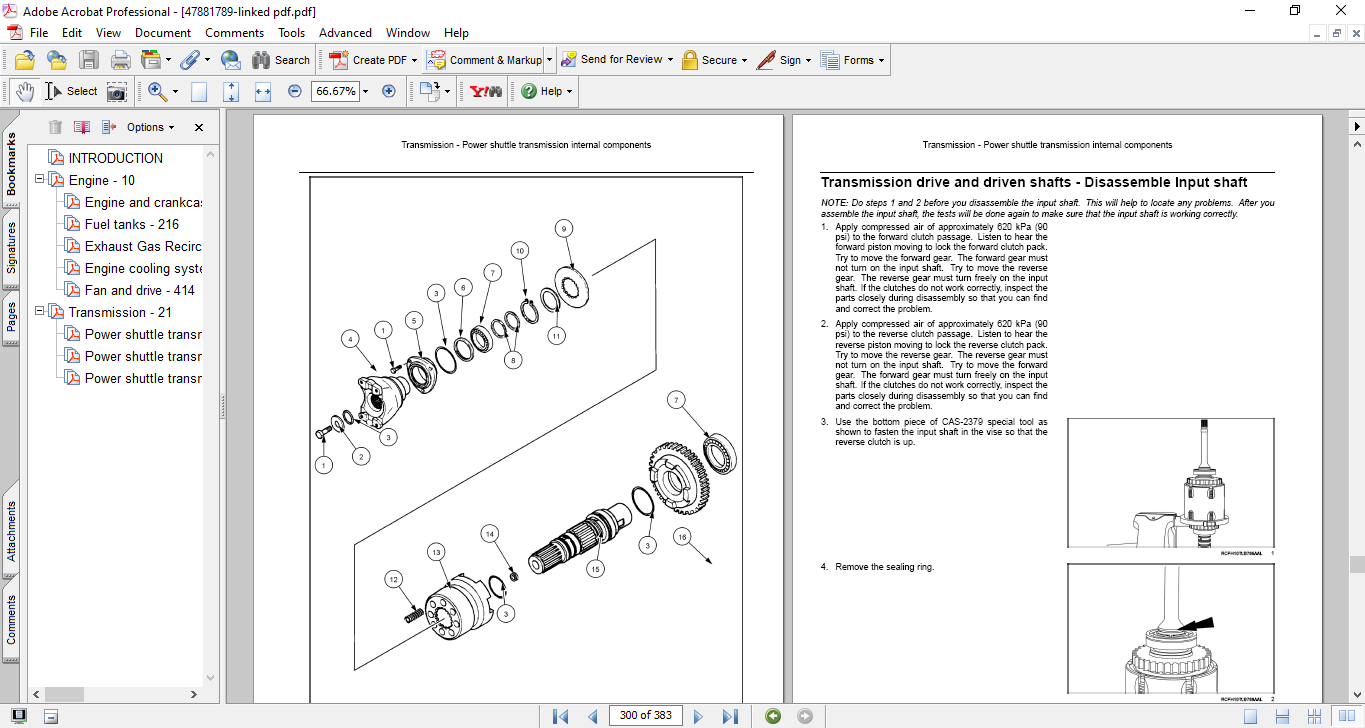Click the Yahoo search toolbar icon

(486, 91)
